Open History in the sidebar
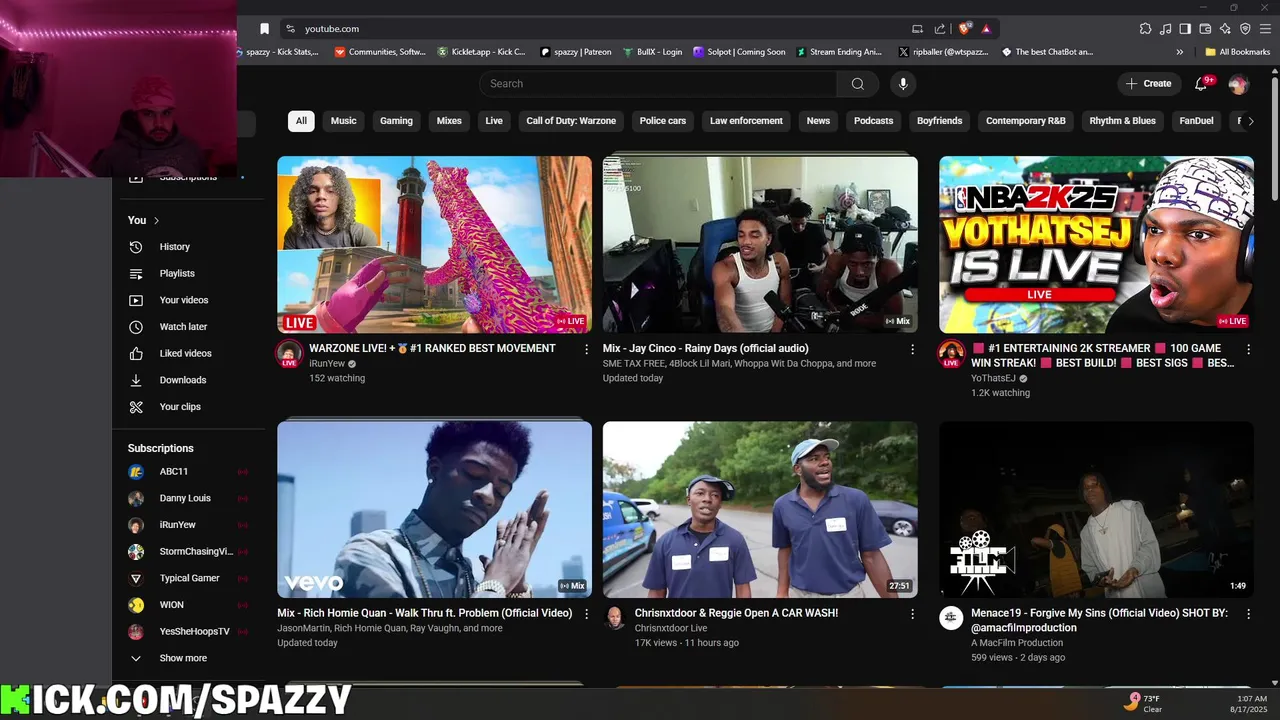This screenshot has width=1280, height=720. pyautogui.click(x=174, y=247)
